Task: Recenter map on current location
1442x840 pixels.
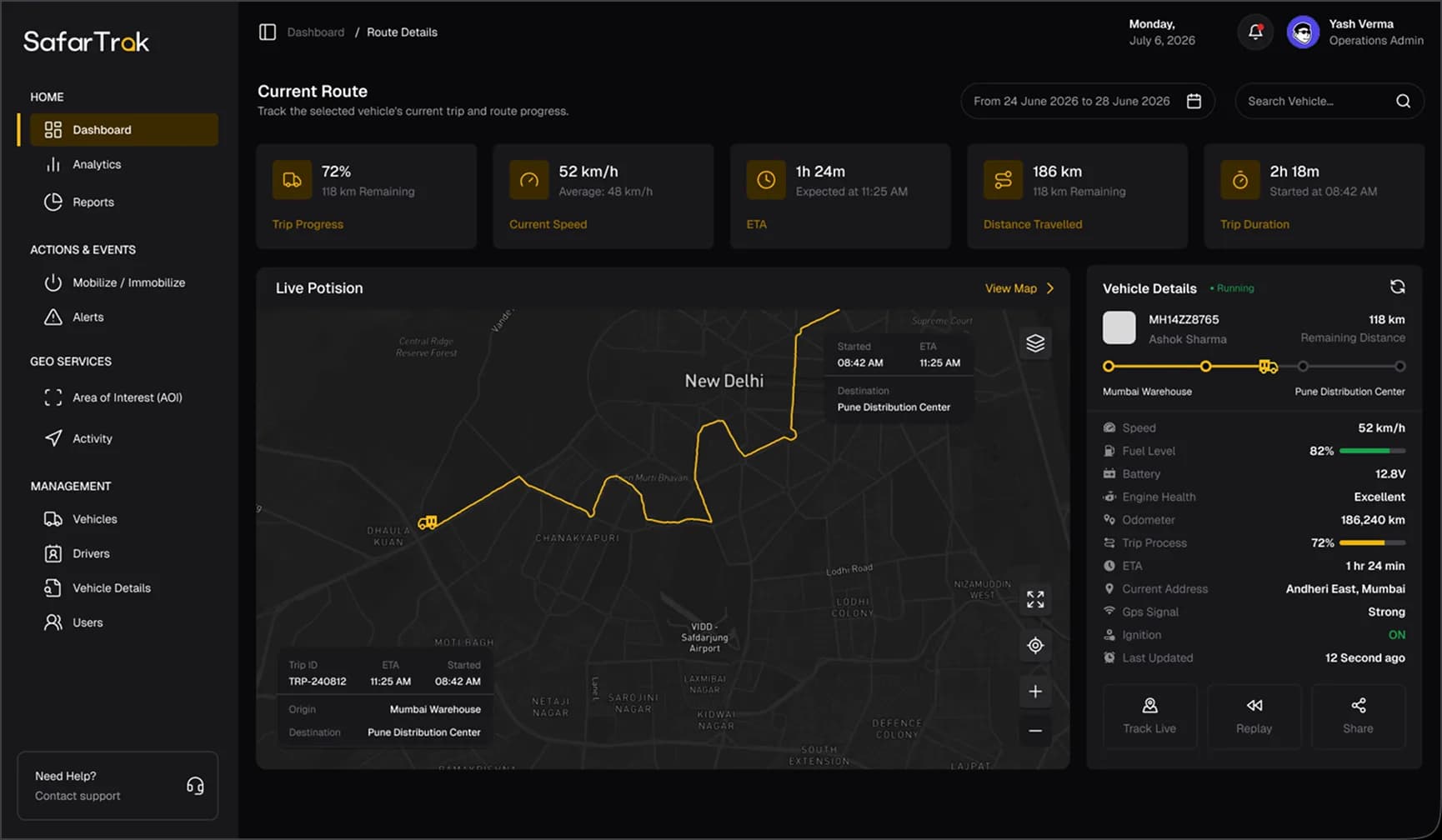Action: pyautogui.click(x=1035, y=645)
